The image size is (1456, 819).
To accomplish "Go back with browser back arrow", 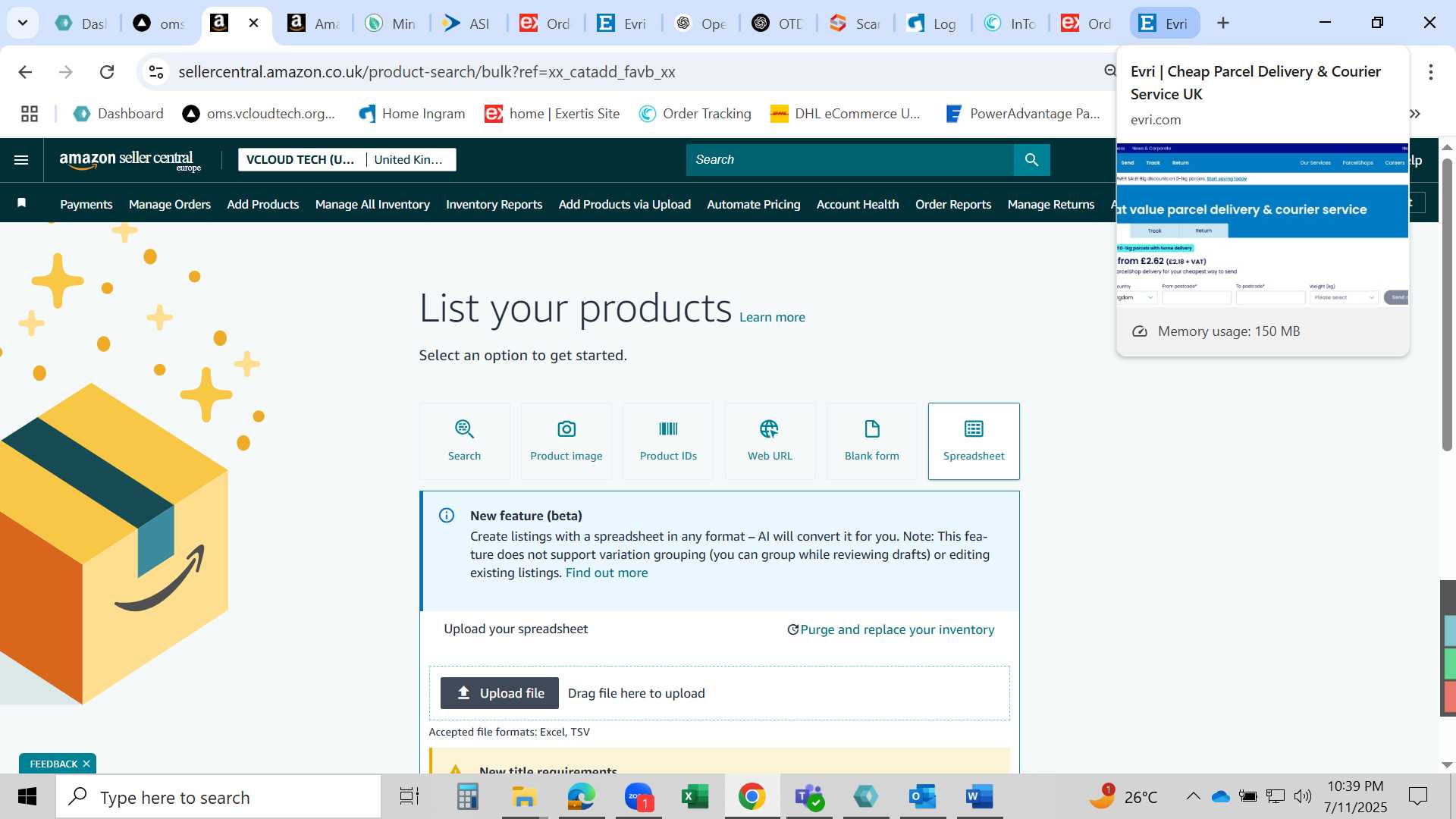I will pos(25,72).
